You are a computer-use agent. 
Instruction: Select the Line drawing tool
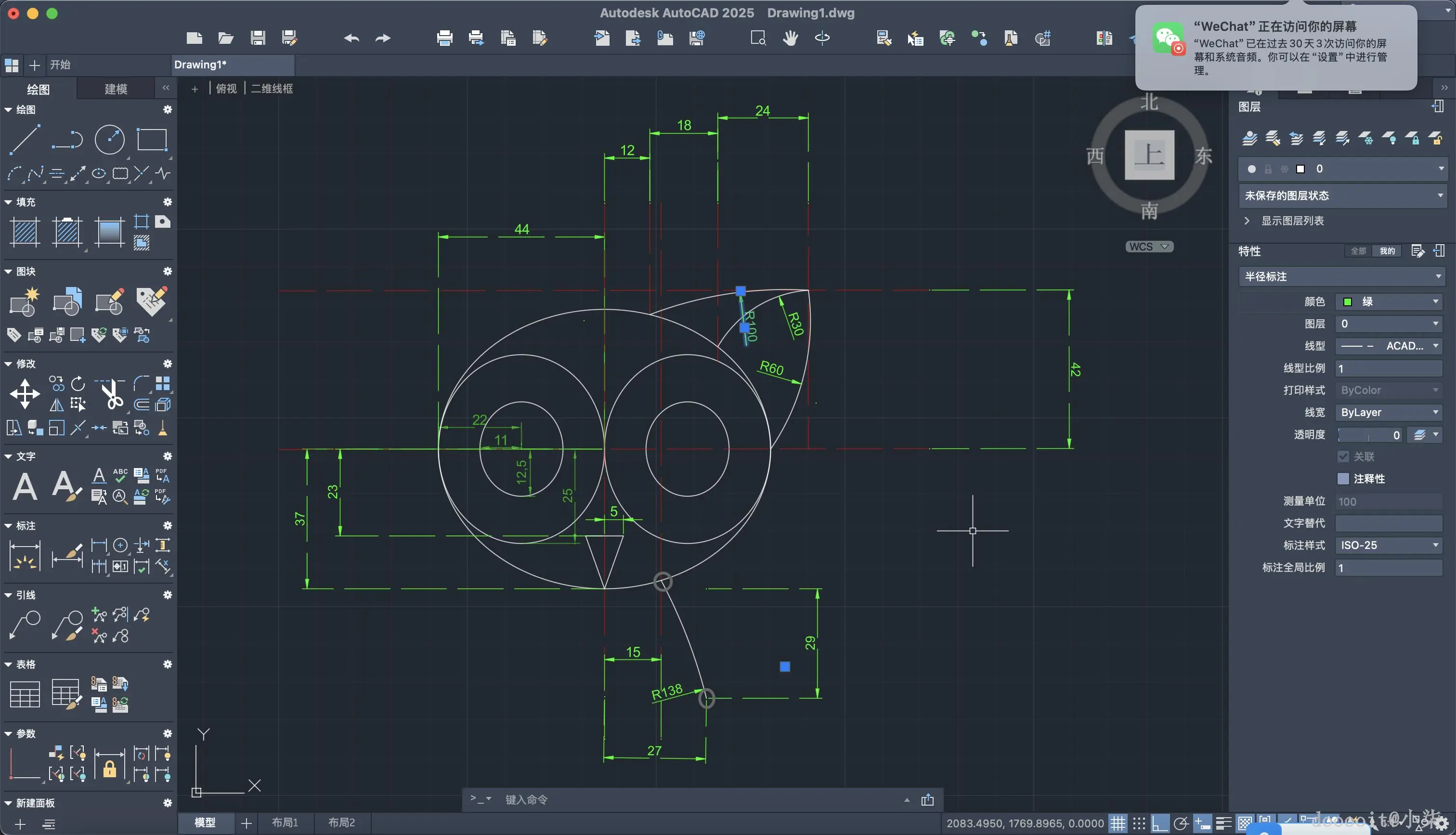click(25, 139)
